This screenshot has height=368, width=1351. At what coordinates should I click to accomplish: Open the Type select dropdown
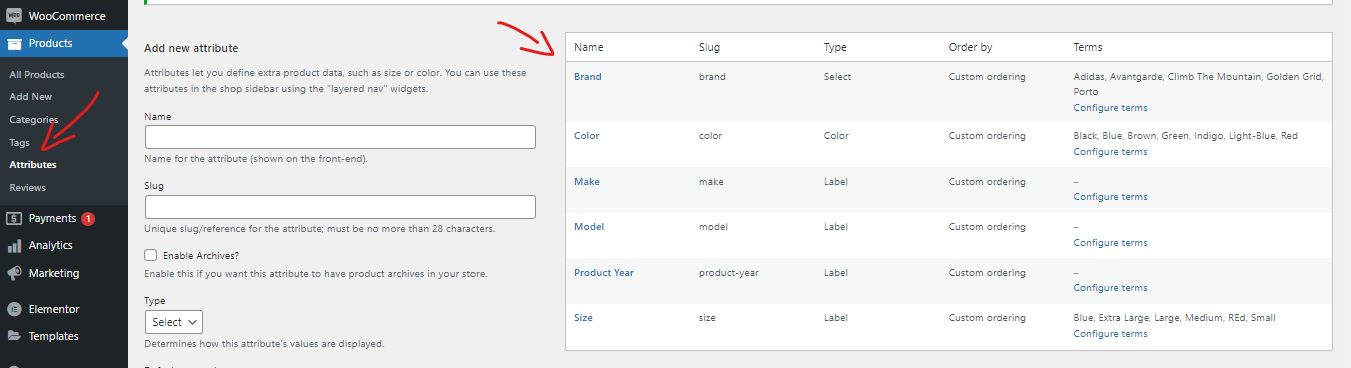tap(174, 322)
